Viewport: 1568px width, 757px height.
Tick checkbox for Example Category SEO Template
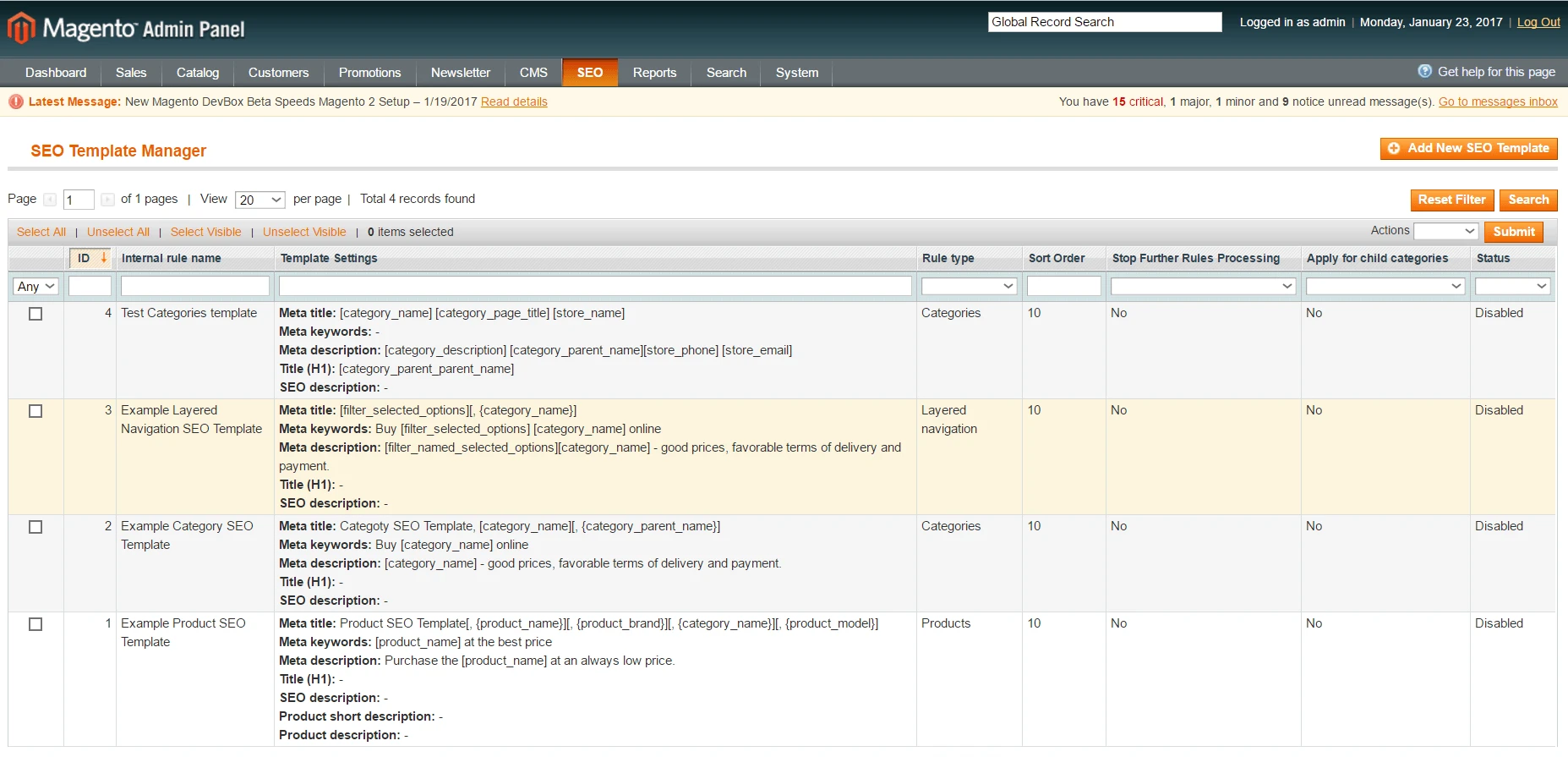[36, 527]
